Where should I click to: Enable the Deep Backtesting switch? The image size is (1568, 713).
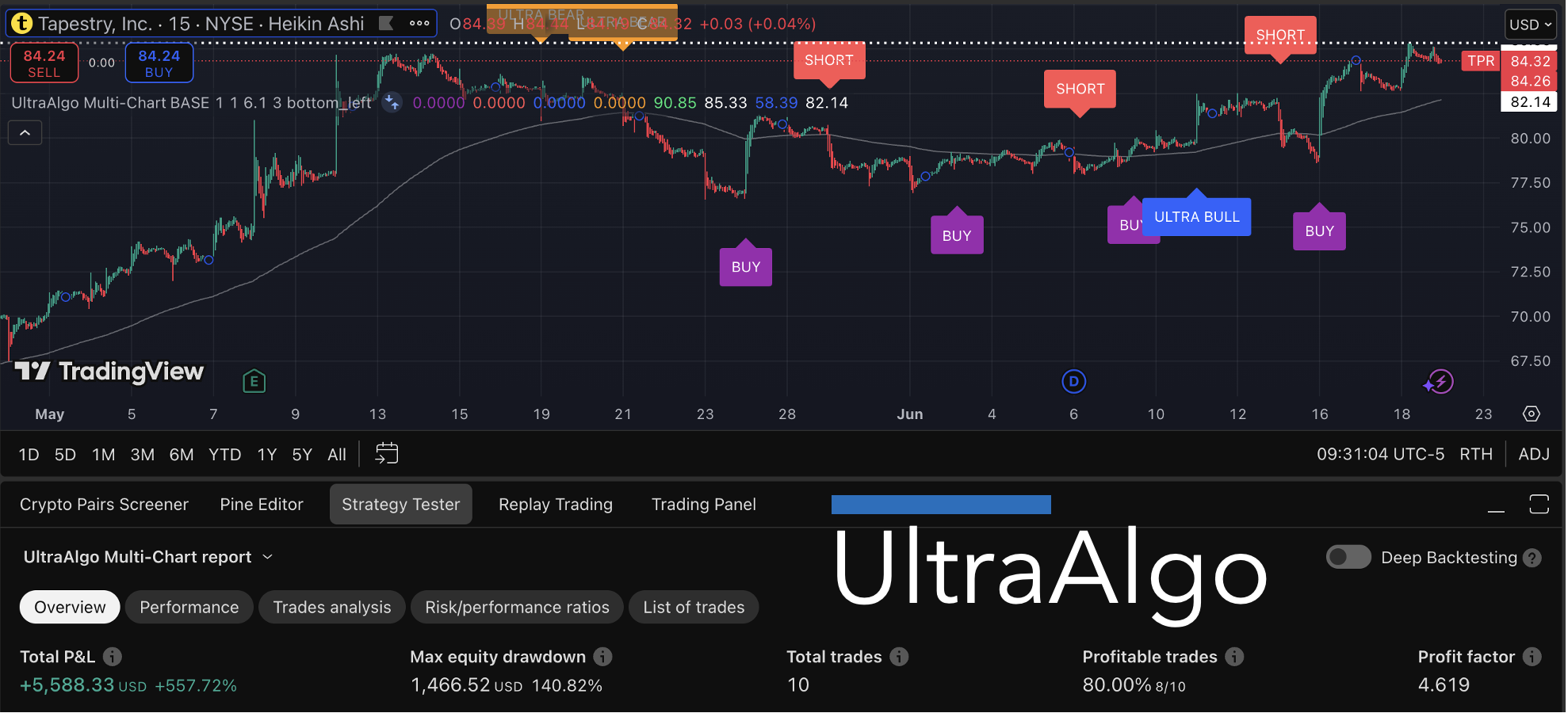(x=1348, y=557)
